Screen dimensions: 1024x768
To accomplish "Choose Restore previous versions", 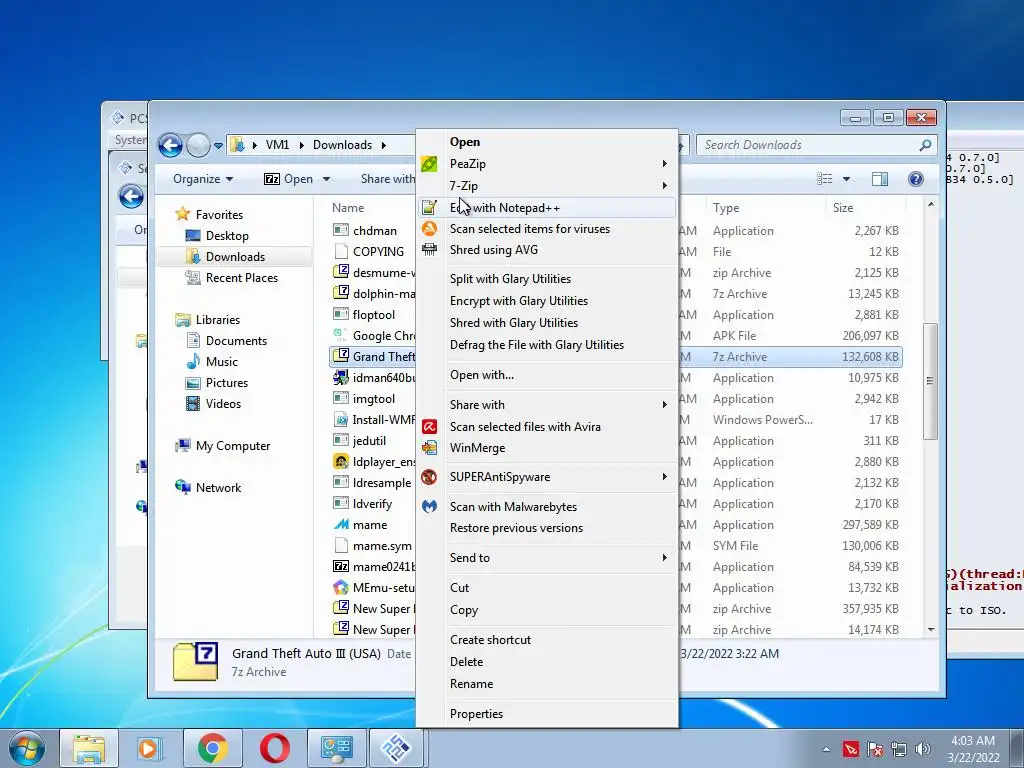I will (516, 528).
